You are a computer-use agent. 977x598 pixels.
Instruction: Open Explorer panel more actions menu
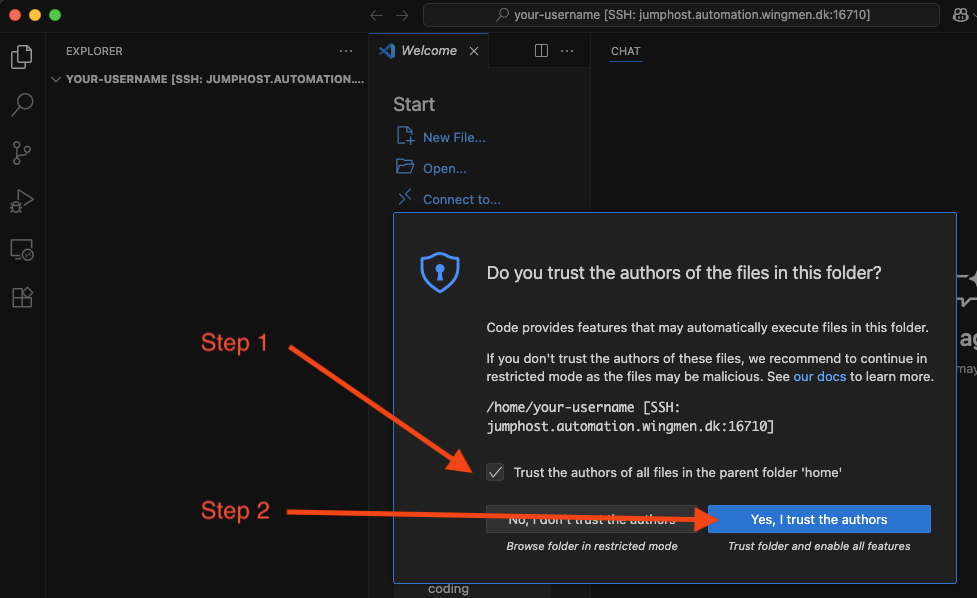click(x=346, y=51)
